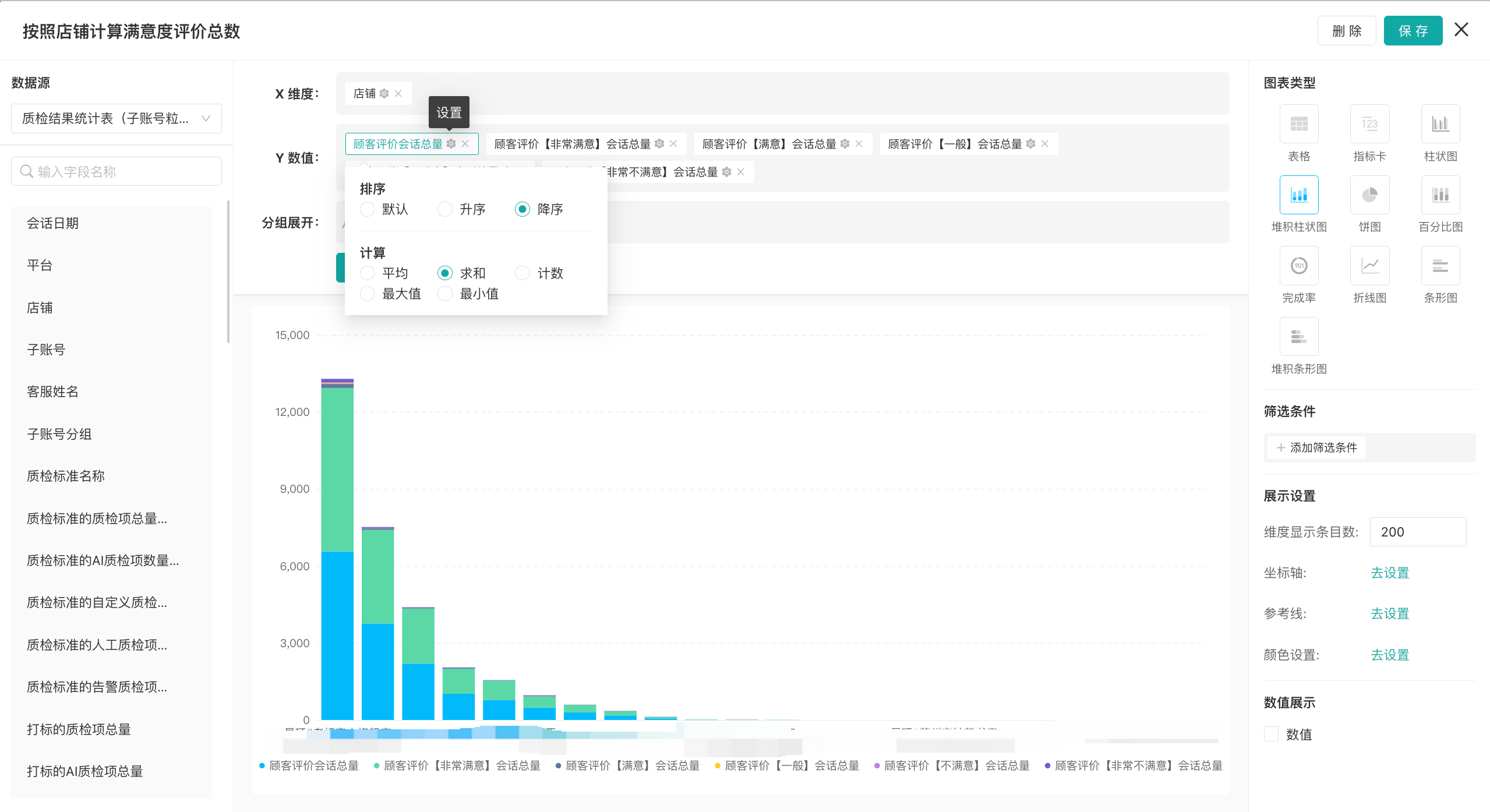Choose 默认 sort order
This screenshot has width=1490, height=812.
(x=367, y=209)
